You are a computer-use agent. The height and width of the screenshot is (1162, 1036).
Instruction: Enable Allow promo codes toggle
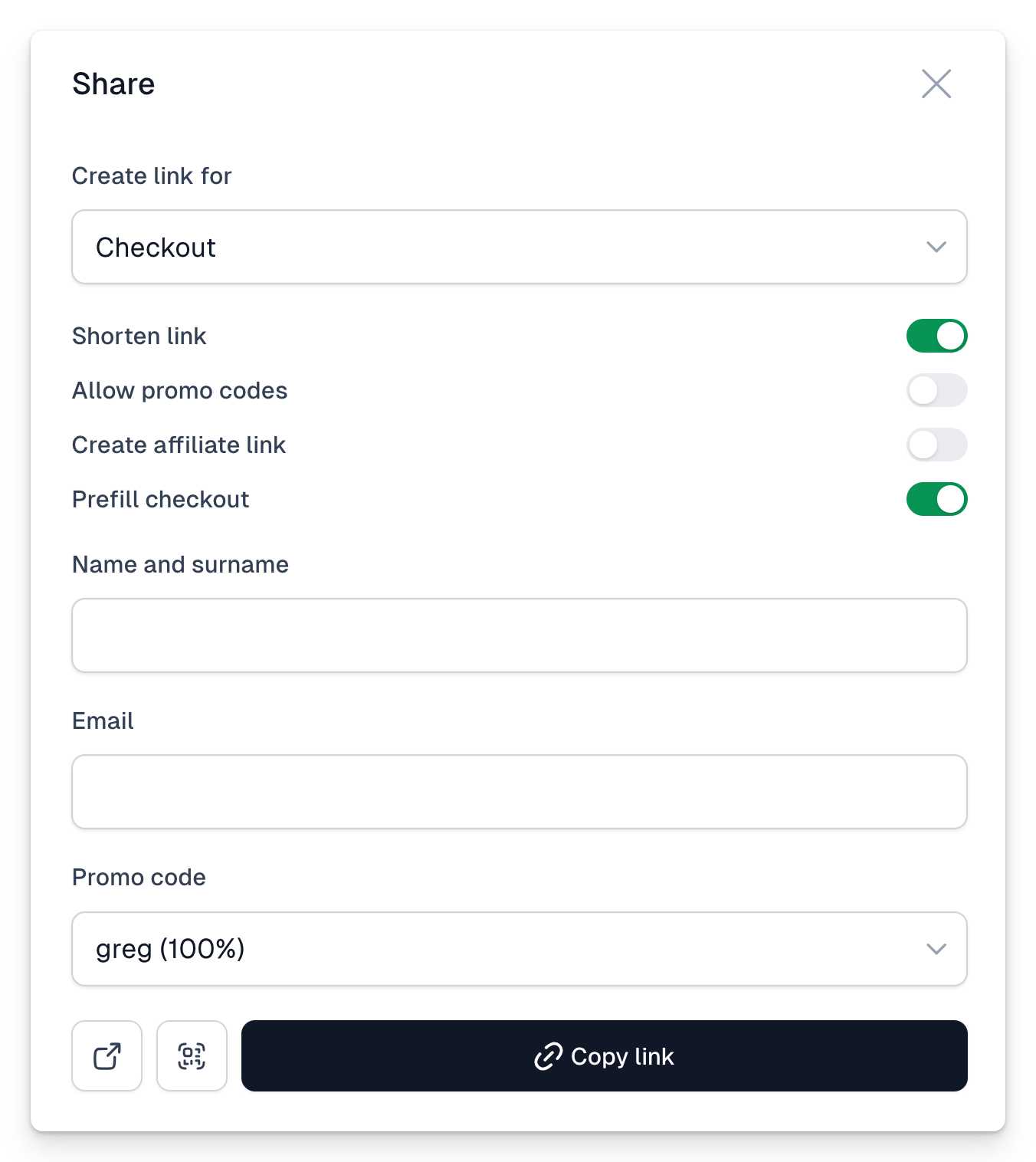click(936, 390)
